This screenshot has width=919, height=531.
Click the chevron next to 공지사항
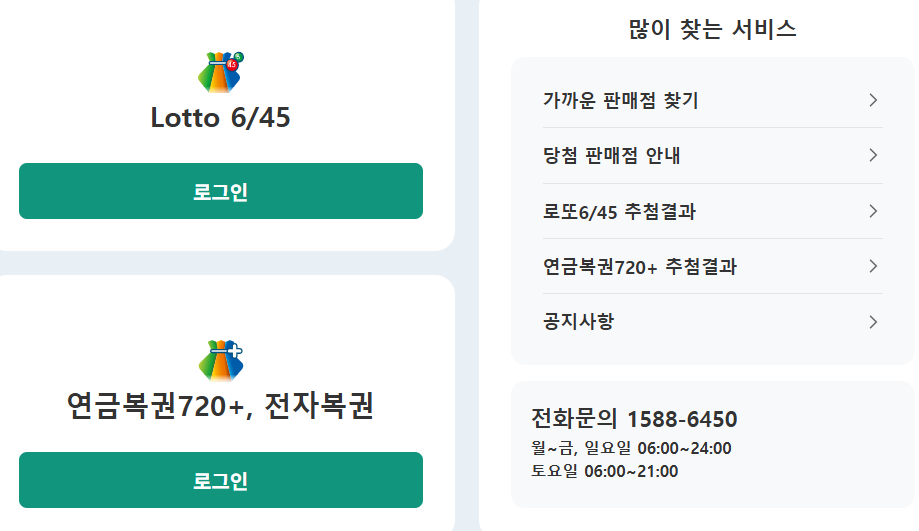point(873,322)
